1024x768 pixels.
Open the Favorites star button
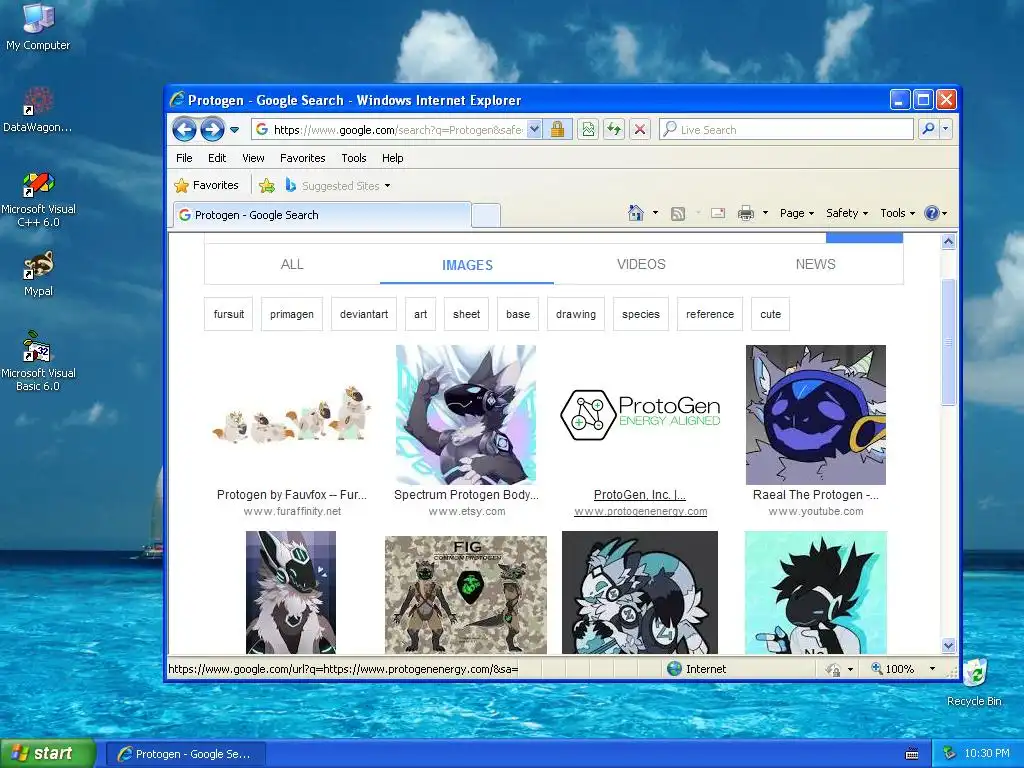click(206, 185)
